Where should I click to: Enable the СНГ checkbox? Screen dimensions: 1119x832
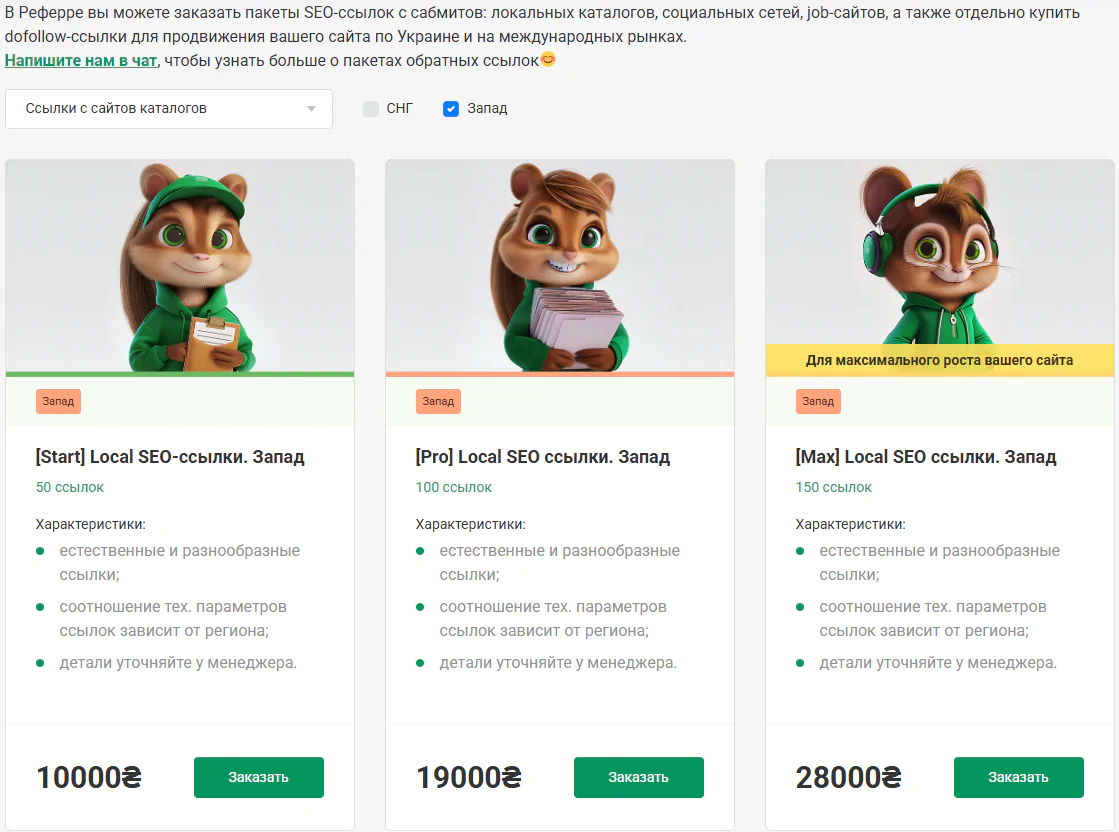point(371,109)
